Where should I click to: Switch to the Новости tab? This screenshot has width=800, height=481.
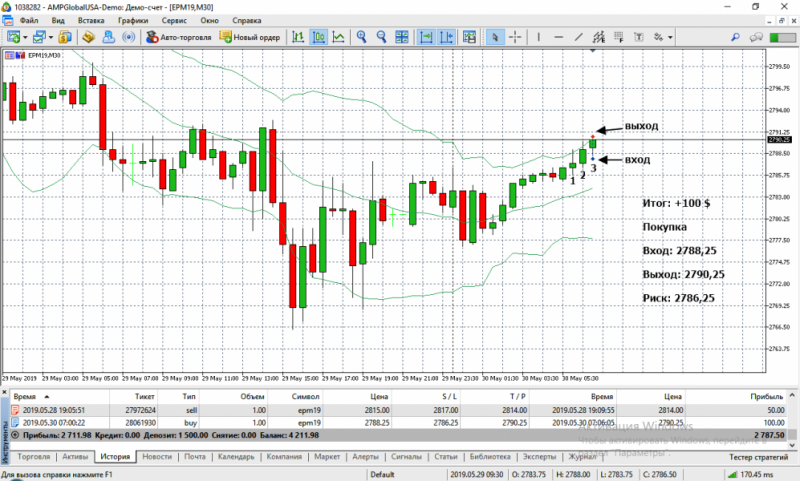tap(157, 457)
